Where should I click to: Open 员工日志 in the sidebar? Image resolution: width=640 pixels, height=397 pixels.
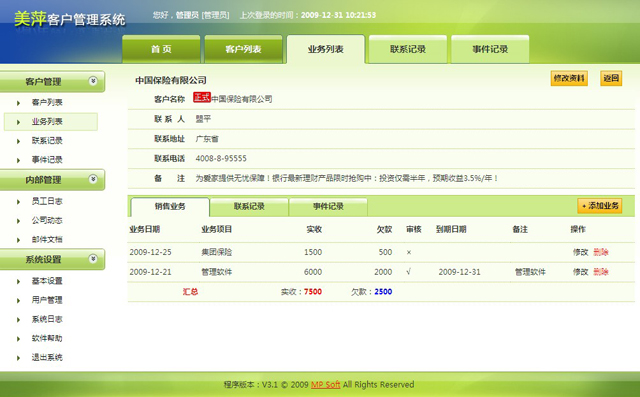tap(47, 201)
